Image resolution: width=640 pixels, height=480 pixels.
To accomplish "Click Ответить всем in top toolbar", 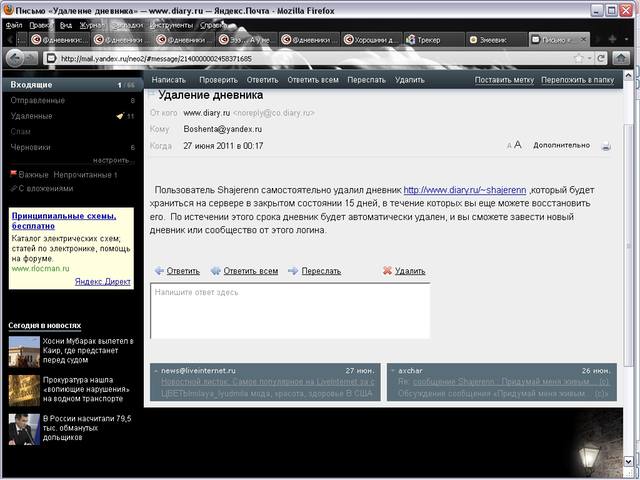I will click(313, 80).
